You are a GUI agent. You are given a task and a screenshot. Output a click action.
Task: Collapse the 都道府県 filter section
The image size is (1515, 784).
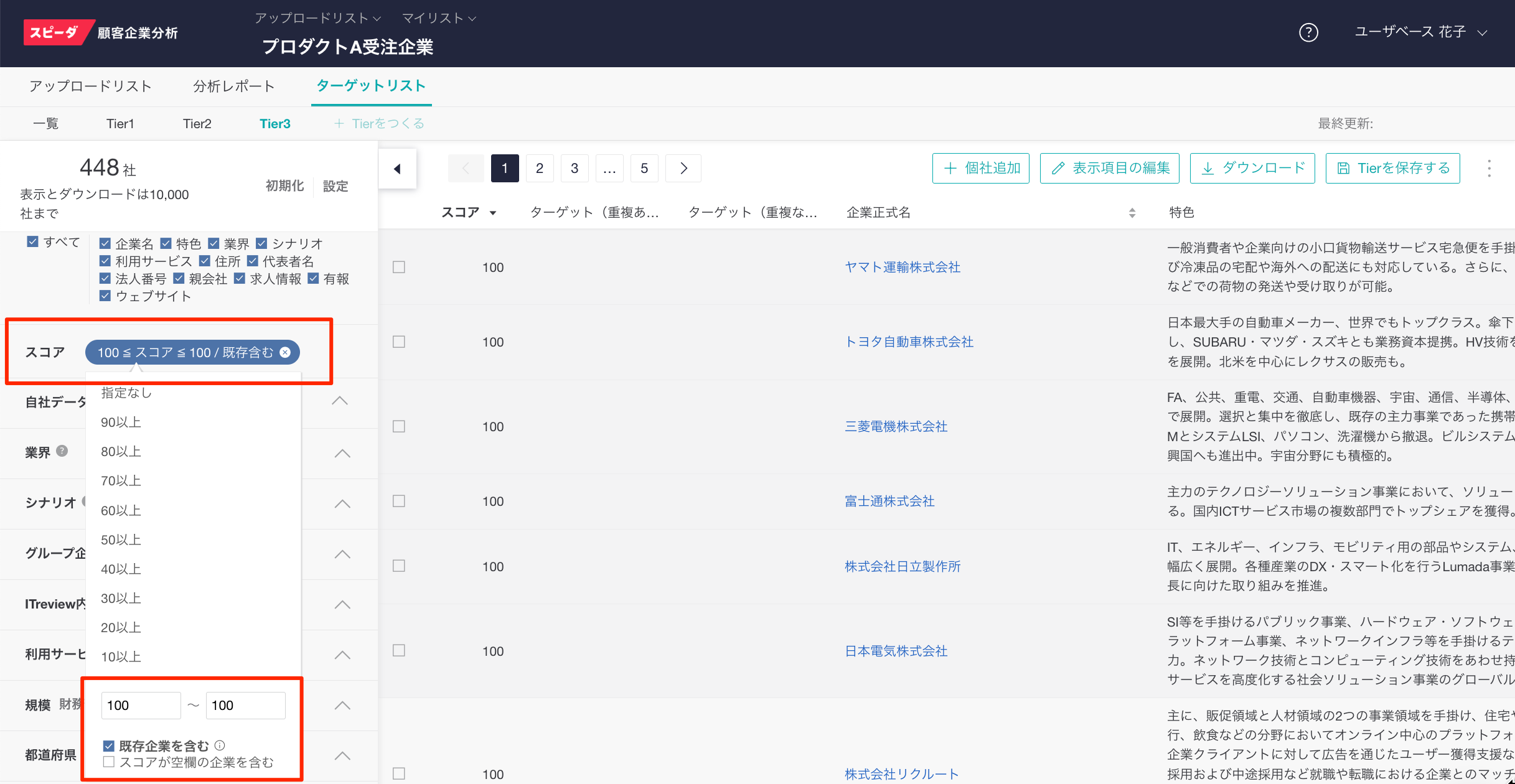pos(342,755)
